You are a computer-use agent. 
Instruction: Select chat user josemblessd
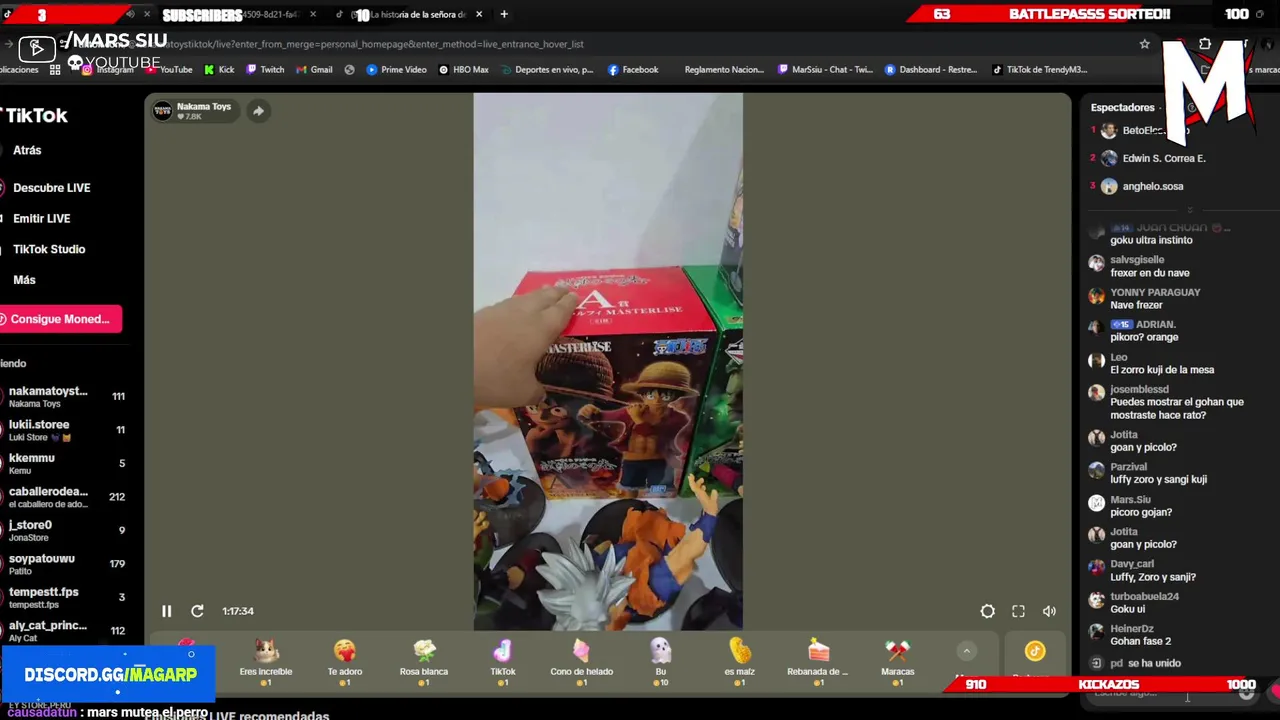[x=1139, y=389]
